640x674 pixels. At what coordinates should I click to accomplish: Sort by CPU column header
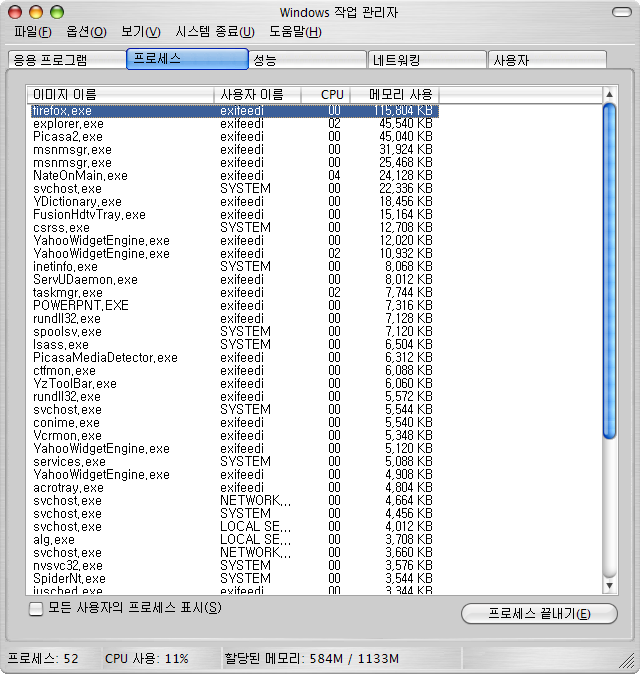[326, 95]
